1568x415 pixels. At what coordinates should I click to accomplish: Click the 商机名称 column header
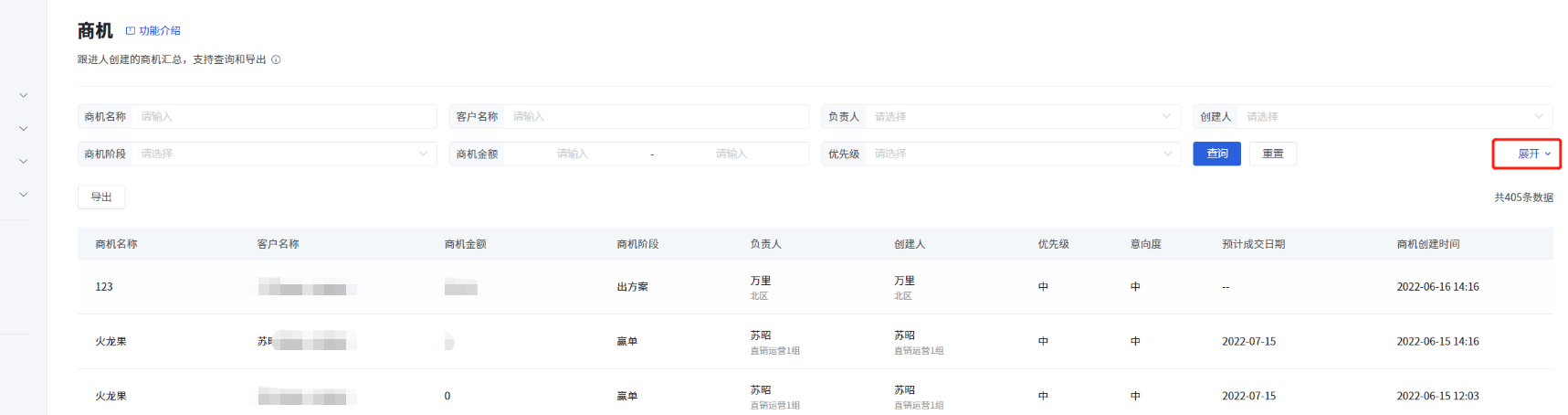point(116,244)
